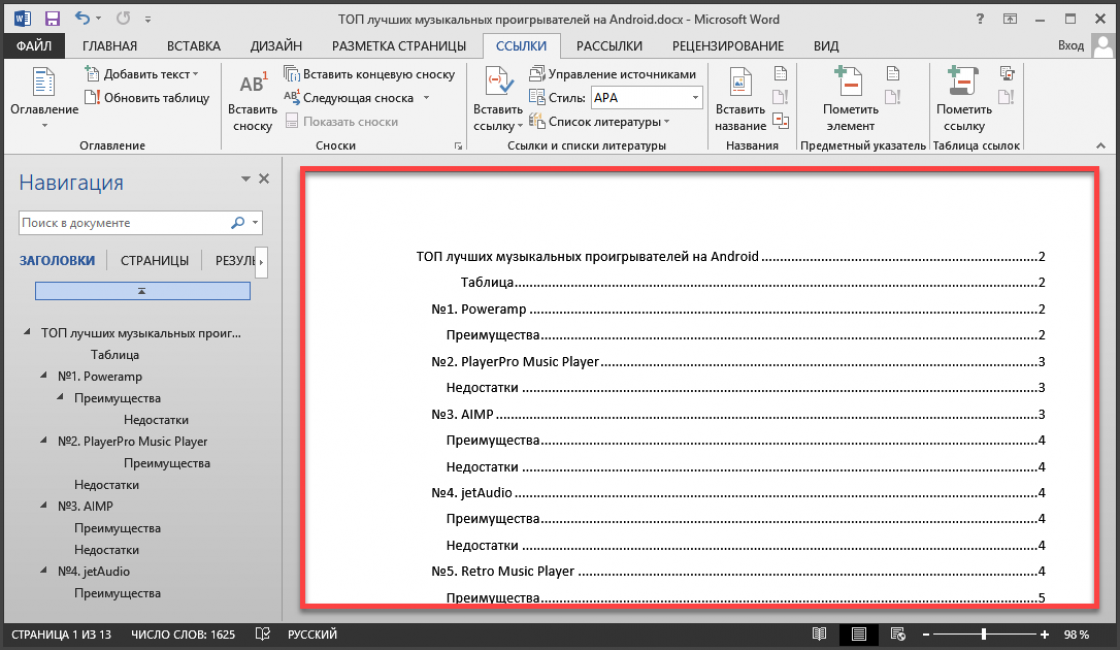The image size is (1120, 650).
Task: Open the Стиль APA combo box
Action: pyautogui.click(x=646, y=98)
